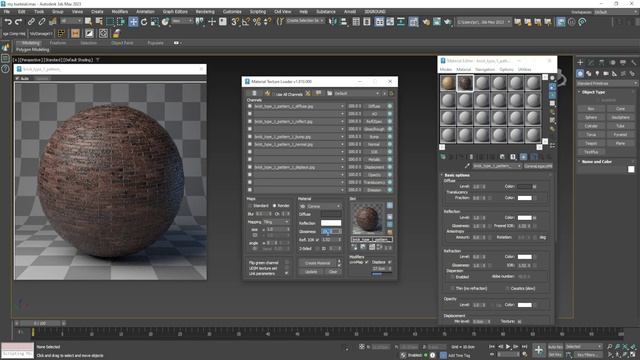This screenshot has height=360, width=640.
Task: Open Material menu in Material Editor
Action: pos(464,69)
